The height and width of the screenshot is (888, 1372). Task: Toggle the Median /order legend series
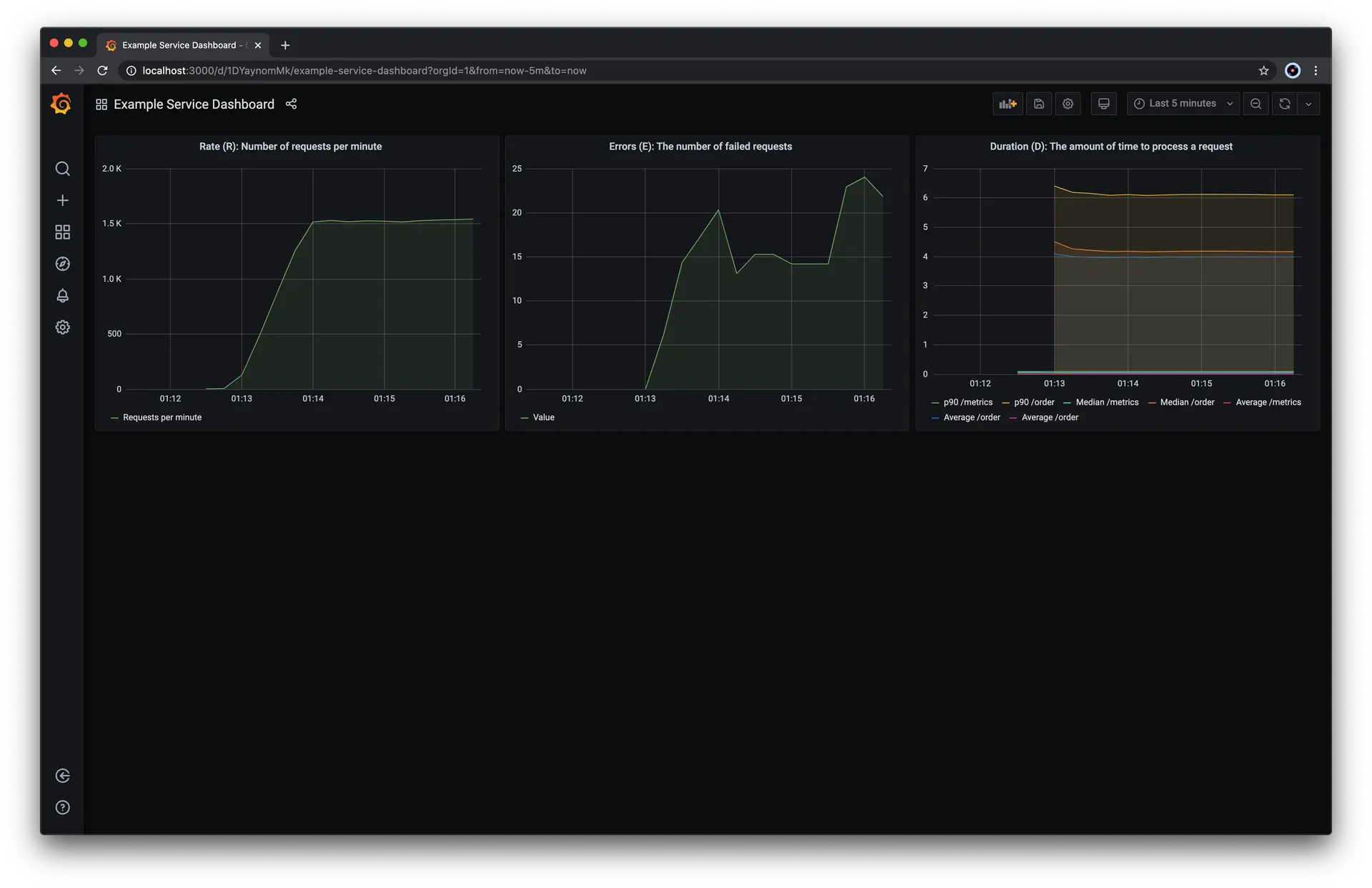[x=1187, y=403]
